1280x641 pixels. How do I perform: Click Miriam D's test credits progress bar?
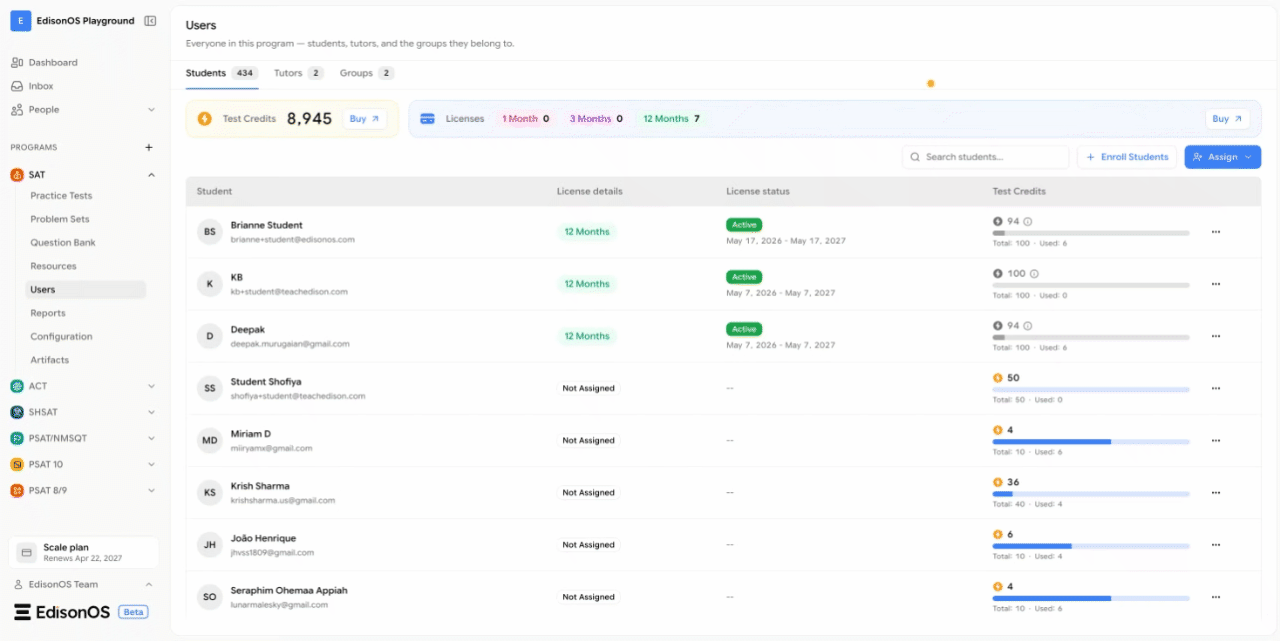pos(1091,441)
